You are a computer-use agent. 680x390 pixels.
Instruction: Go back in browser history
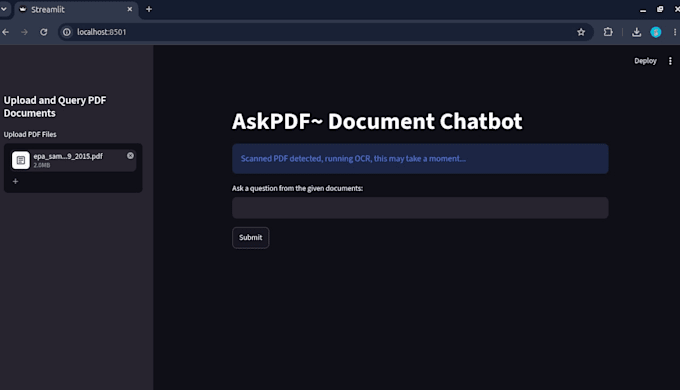coord(6,32)
